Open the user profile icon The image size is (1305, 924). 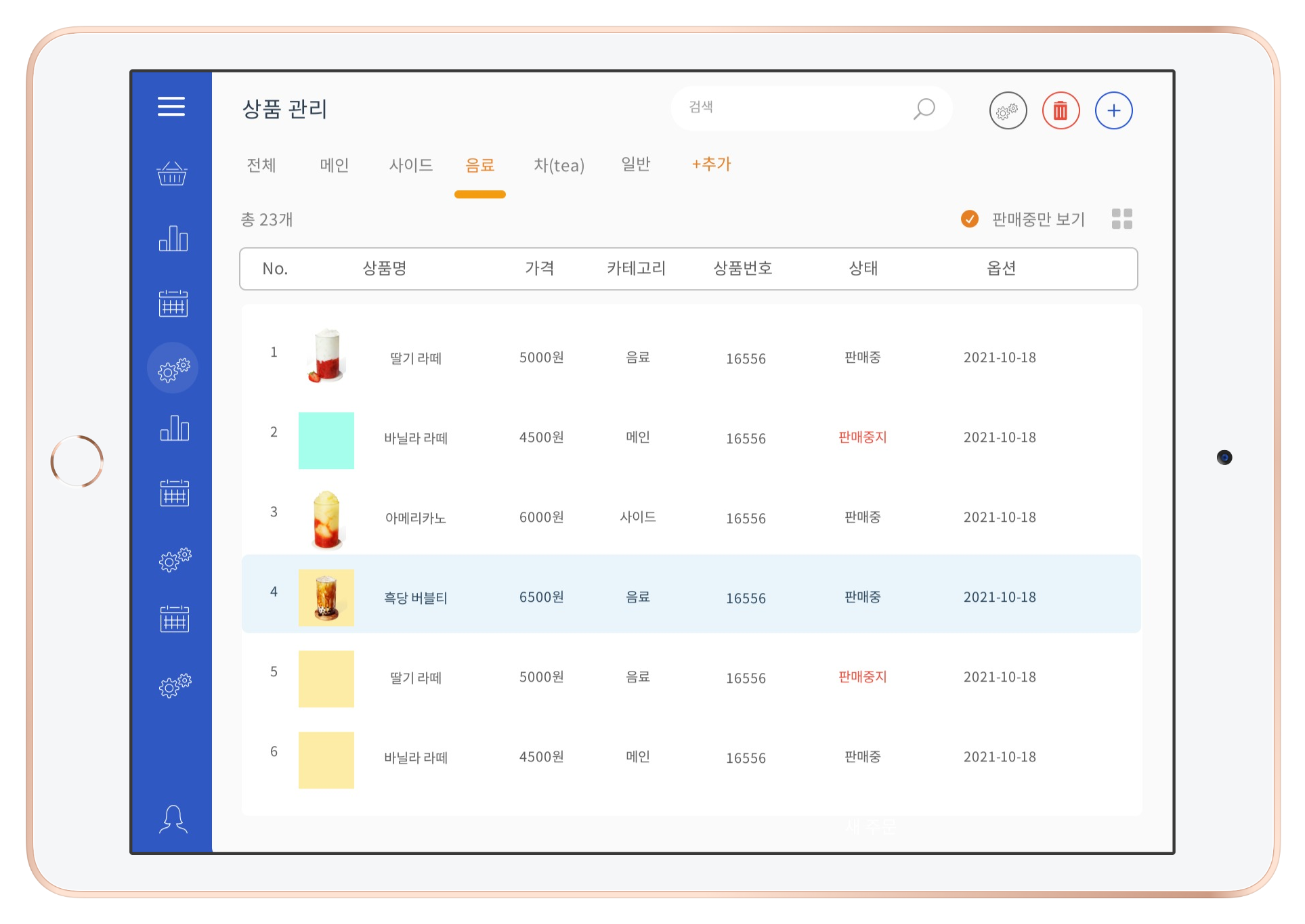[x=173, y=819]
